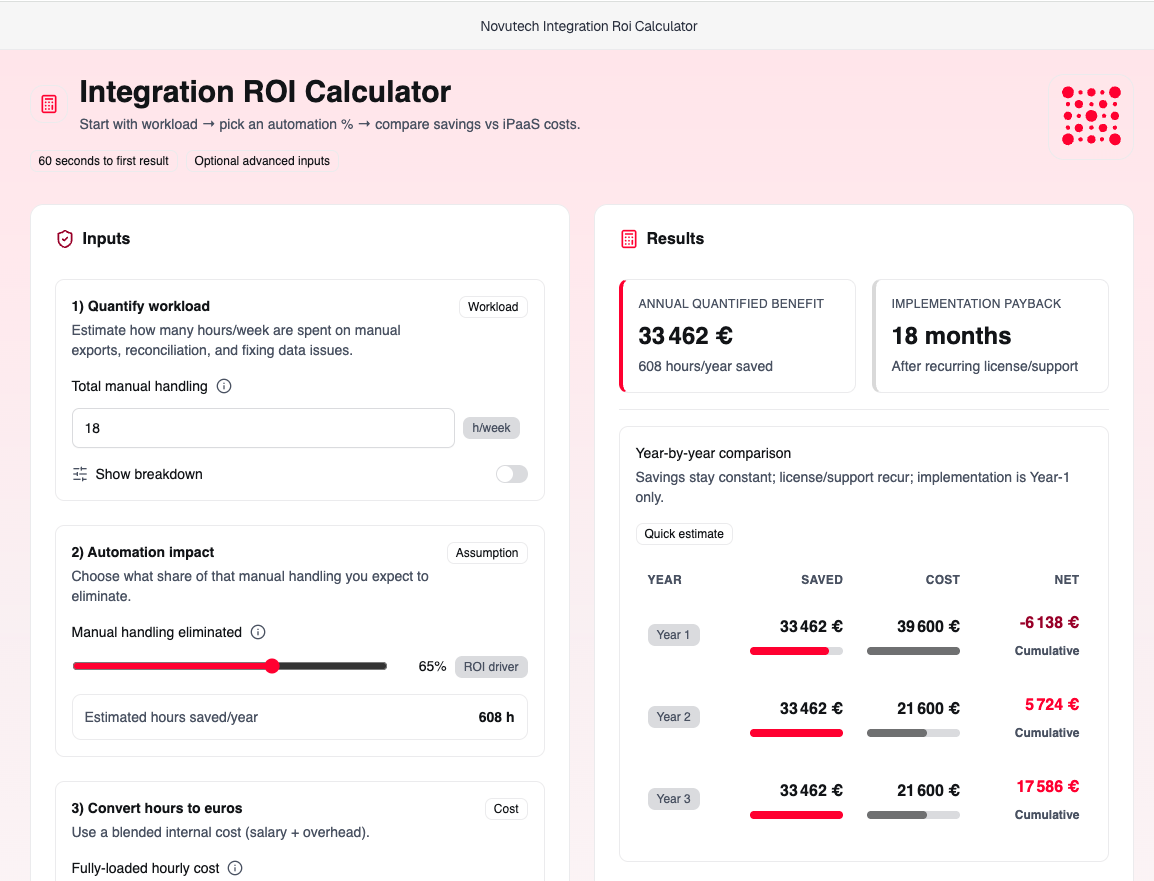Click the Assumption badge
Image resolution: width=1154 pixels, height=881 pixels.
pyautogui.click(x=487, y=553)
